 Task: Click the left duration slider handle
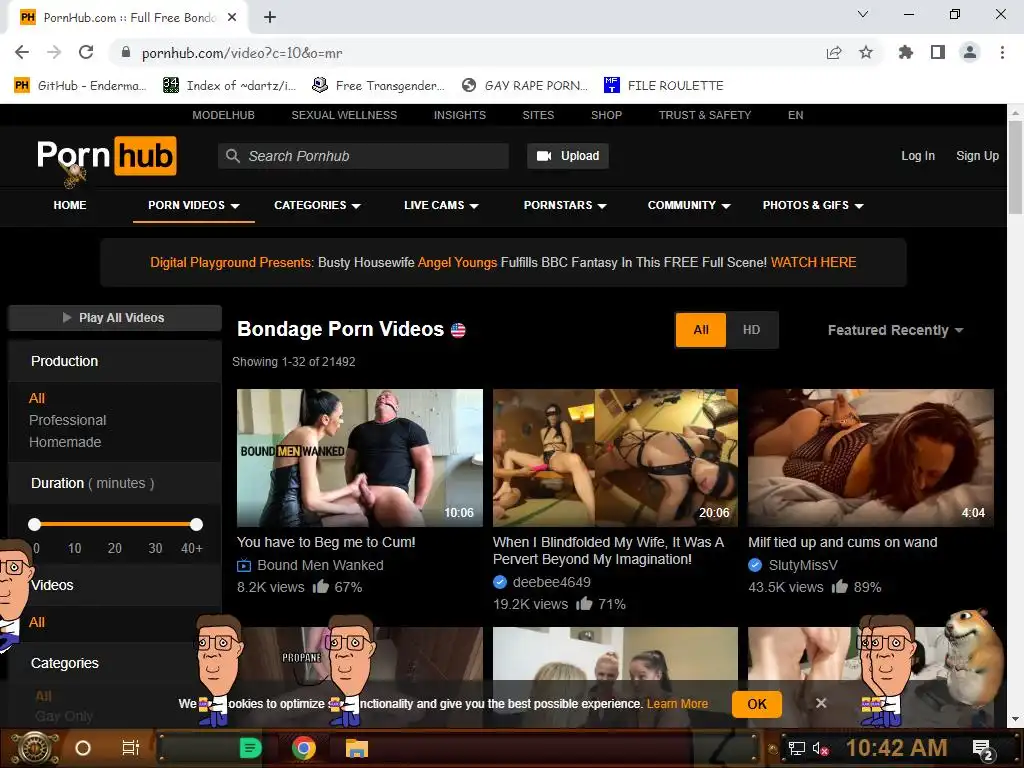(35, 524)
